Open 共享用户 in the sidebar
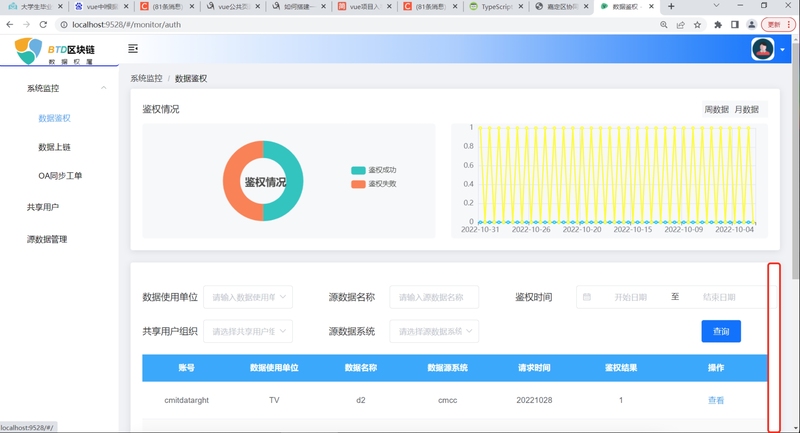The width and height of the screenshot is (800, 433). pyautogui.click(x=43, y=207)
